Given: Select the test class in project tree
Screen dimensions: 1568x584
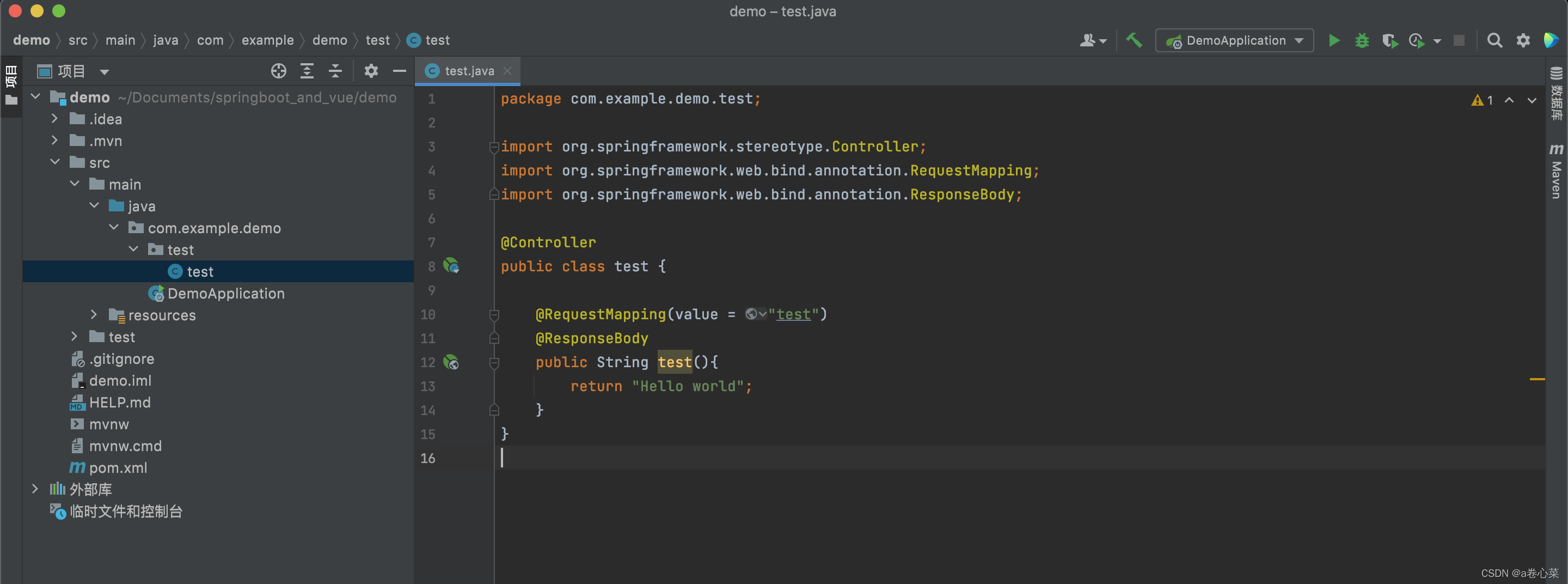Looking at the screenshot, I should pyautogui.click(x=218, y=272).
